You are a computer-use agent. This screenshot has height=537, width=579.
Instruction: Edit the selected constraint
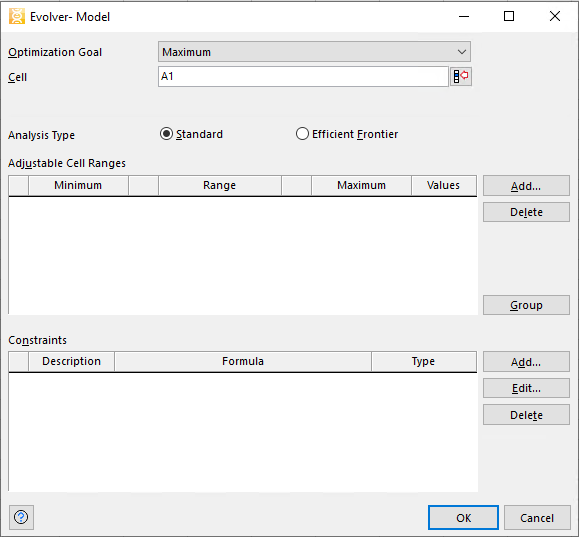[x=526, y=388]
